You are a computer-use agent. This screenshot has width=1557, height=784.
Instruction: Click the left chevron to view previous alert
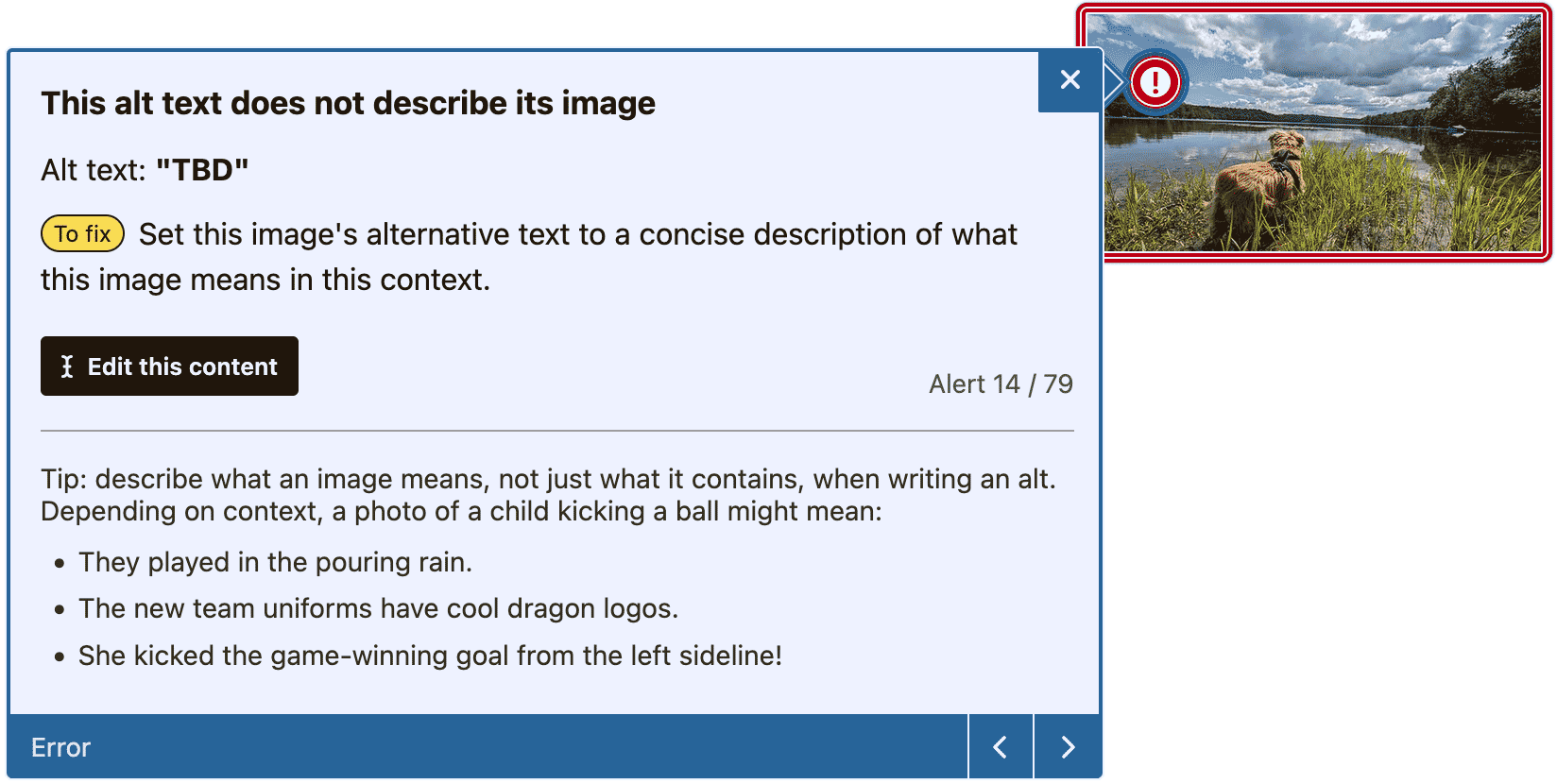click(x=1001, y=746)
